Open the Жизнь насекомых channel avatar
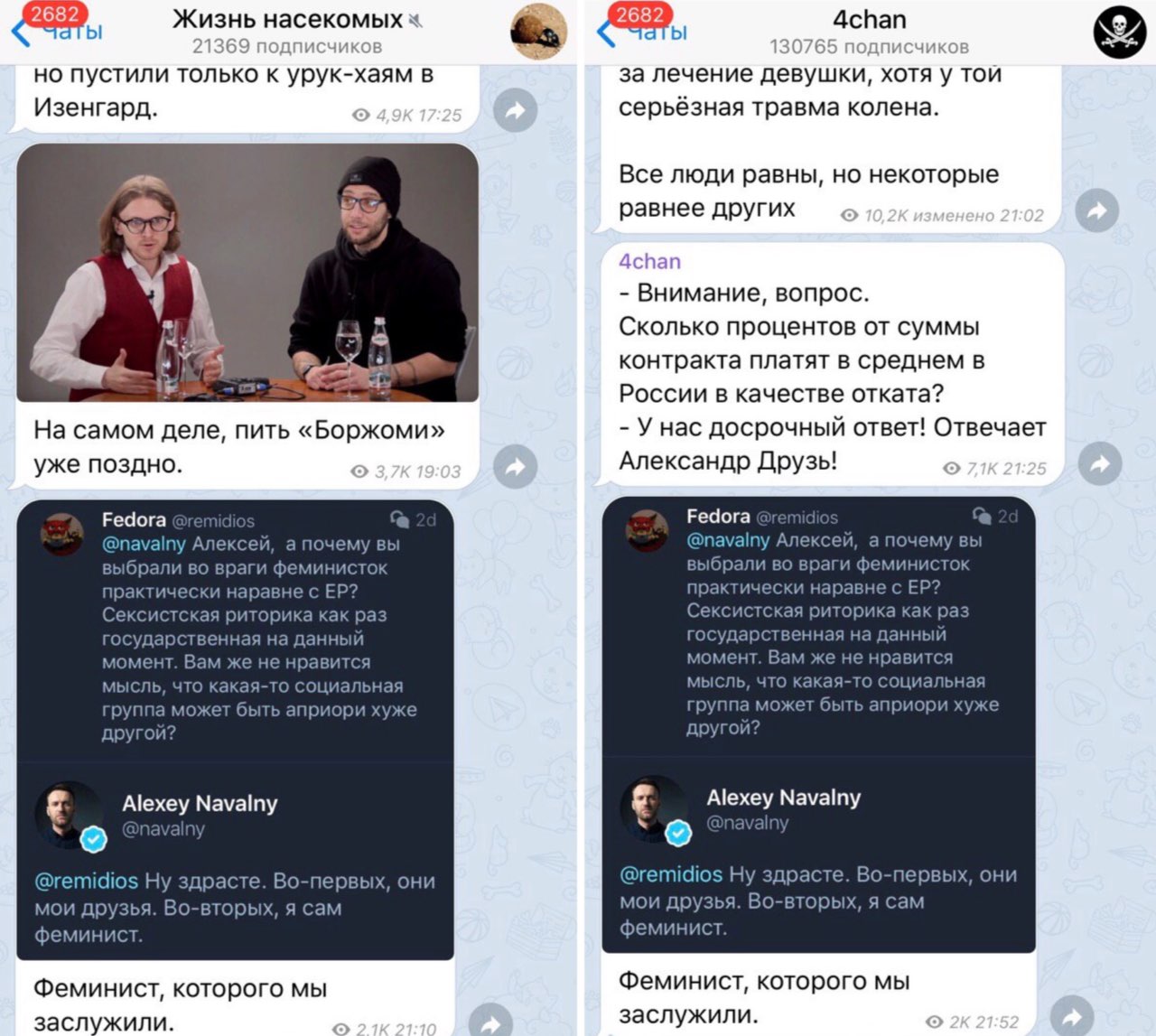 coord(539,33)
